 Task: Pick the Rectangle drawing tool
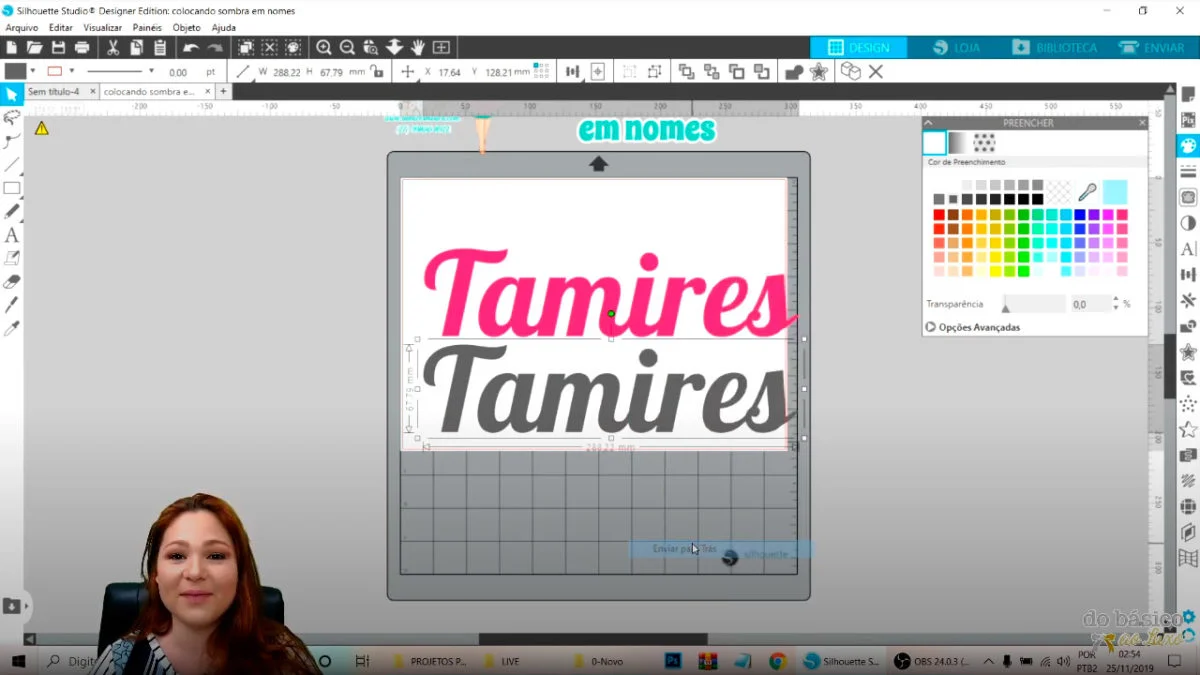click(12, 188)
